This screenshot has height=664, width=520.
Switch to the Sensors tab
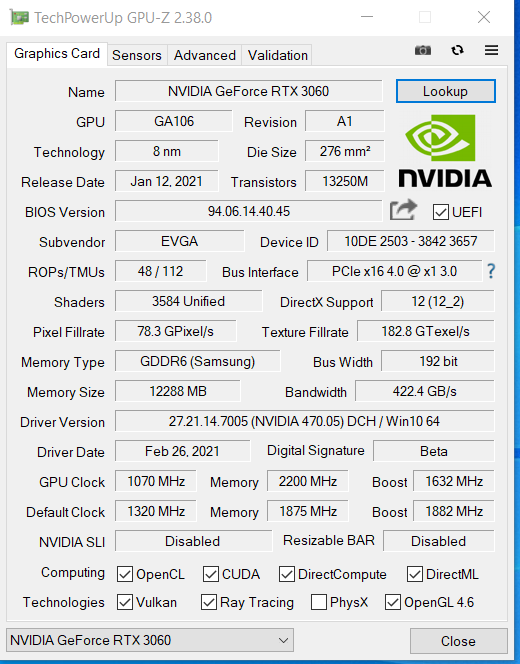pyautogui.click(x=137, y=55)
